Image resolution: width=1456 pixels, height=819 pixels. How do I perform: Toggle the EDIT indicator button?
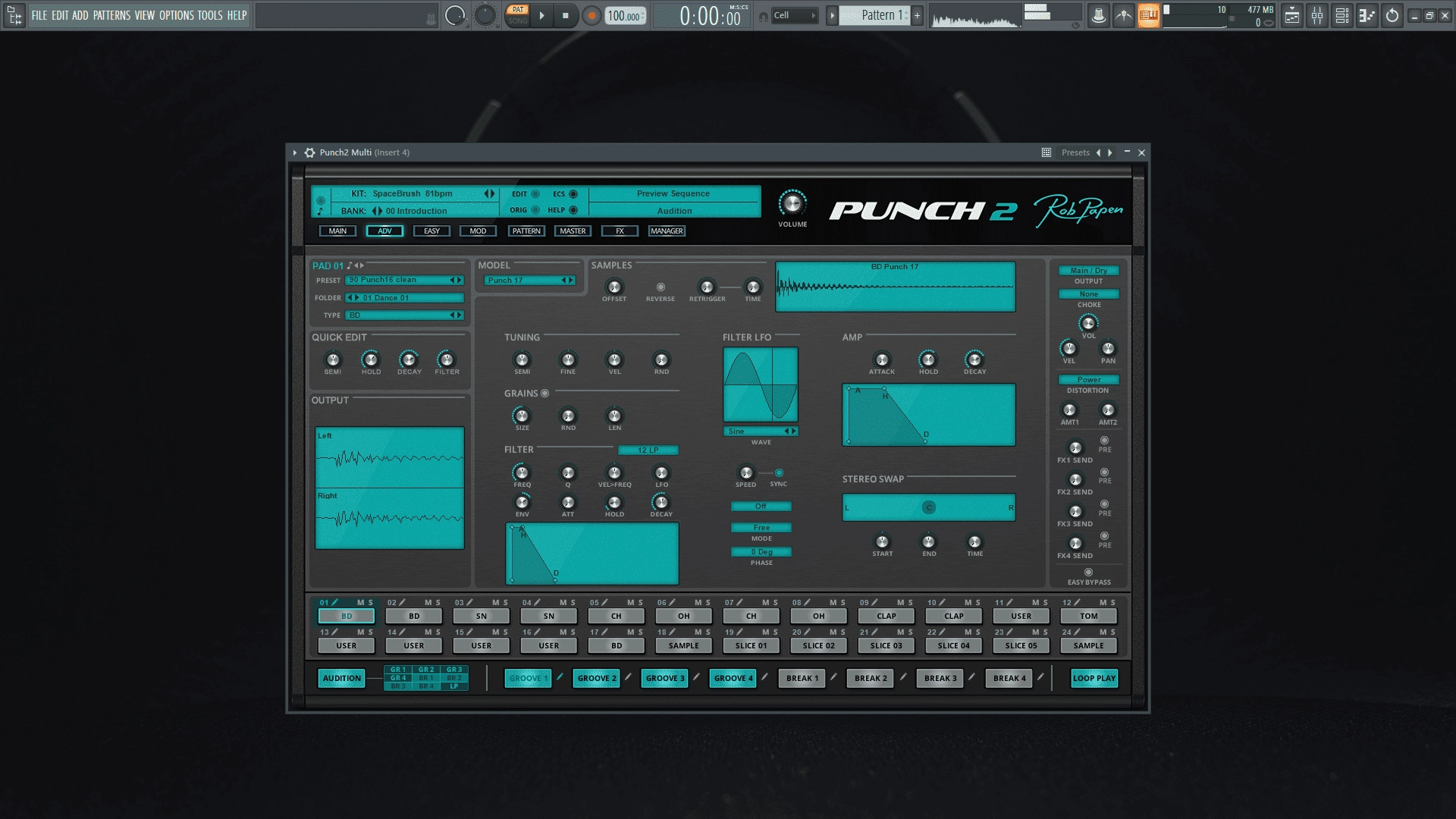click(535, 194)
